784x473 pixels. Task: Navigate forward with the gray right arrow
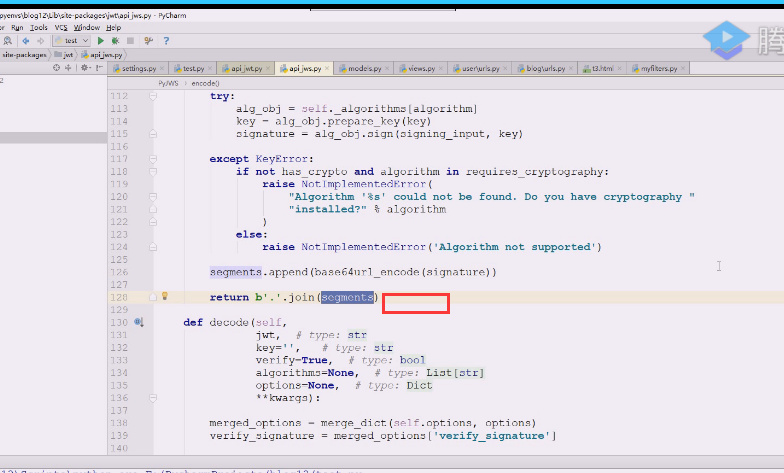pyautogui.click(x=40, y=41)
